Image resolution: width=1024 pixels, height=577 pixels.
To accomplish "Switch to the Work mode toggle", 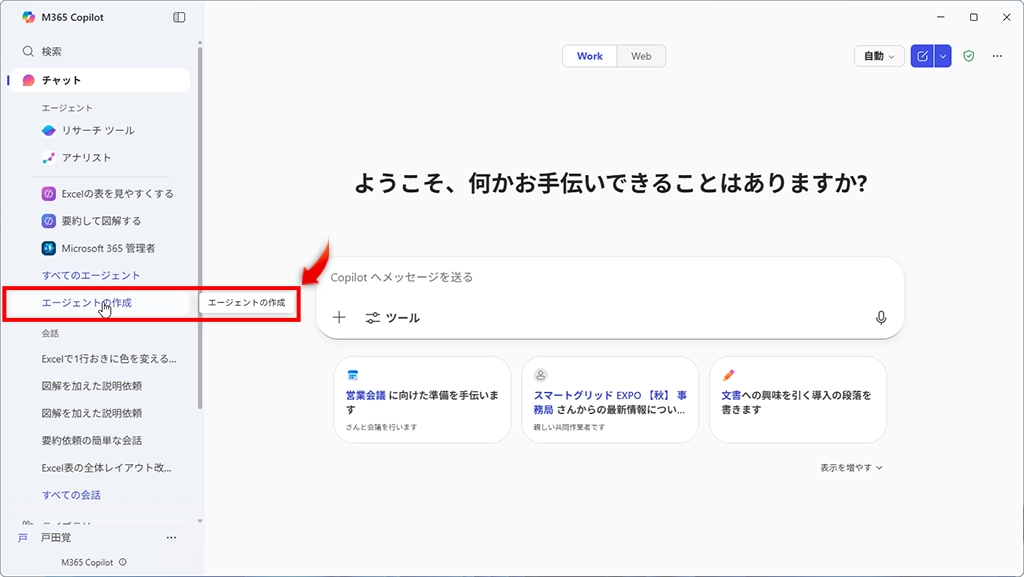I will (589, 56).
